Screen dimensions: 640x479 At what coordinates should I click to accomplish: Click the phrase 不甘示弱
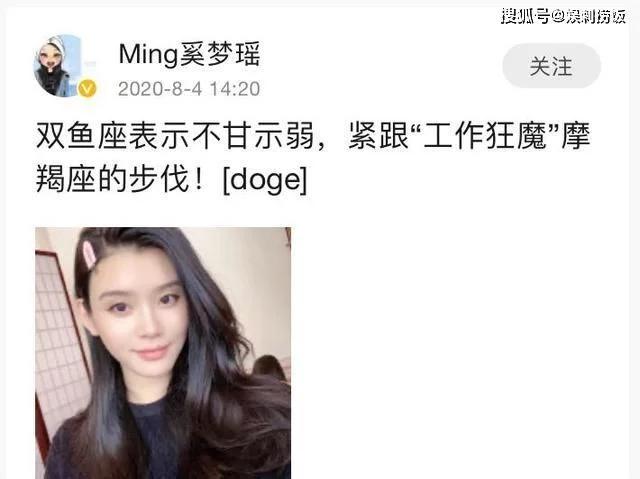coord(253,135)
